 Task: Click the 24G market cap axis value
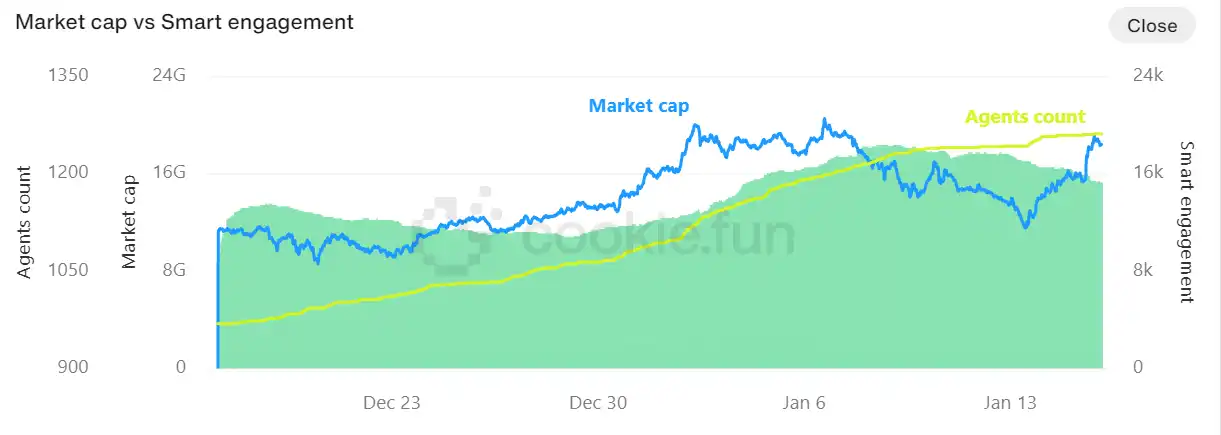168,76
